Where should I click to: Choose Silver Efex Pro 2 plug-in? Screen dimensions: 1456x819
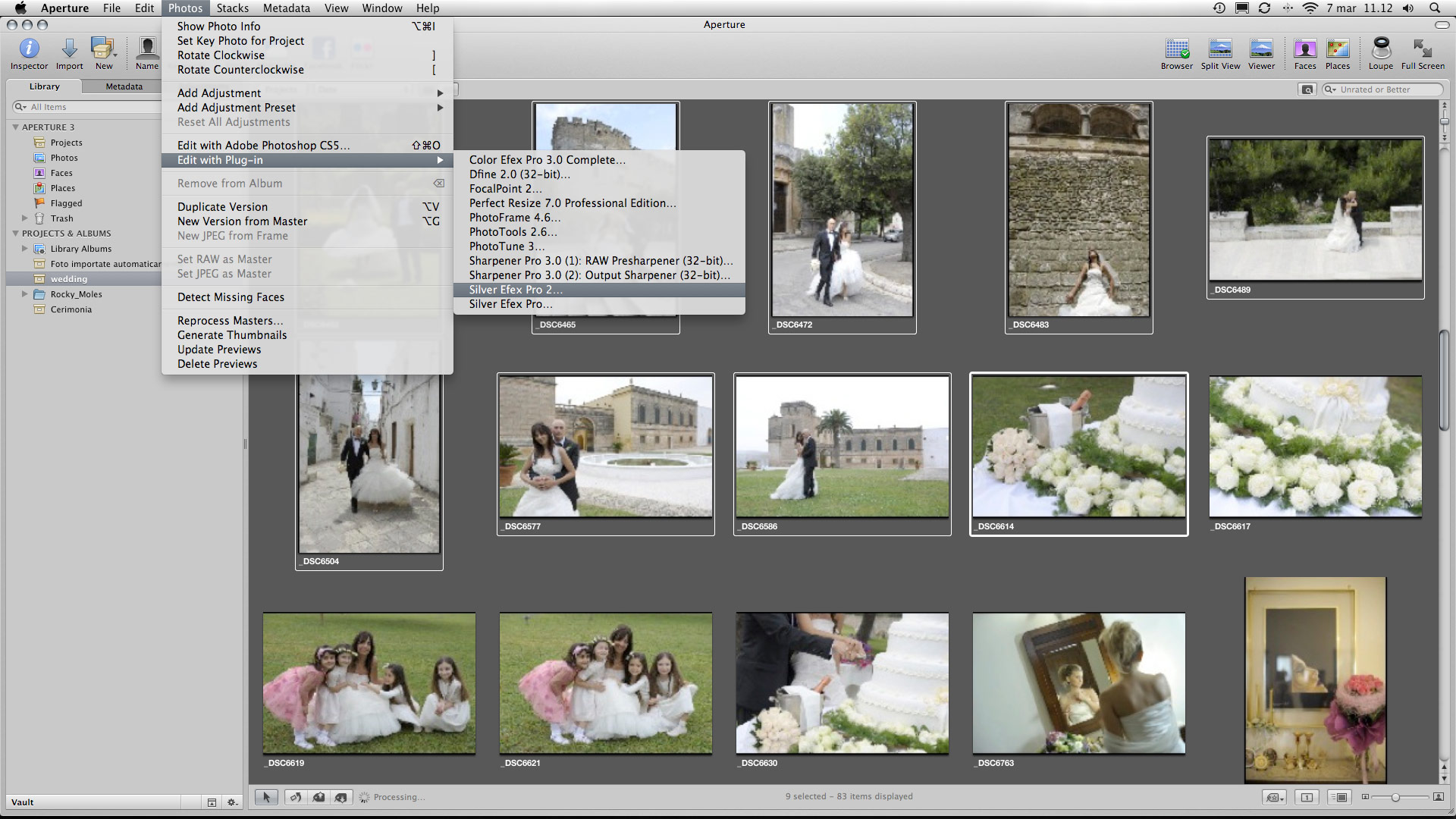click(x=599, y=290)
